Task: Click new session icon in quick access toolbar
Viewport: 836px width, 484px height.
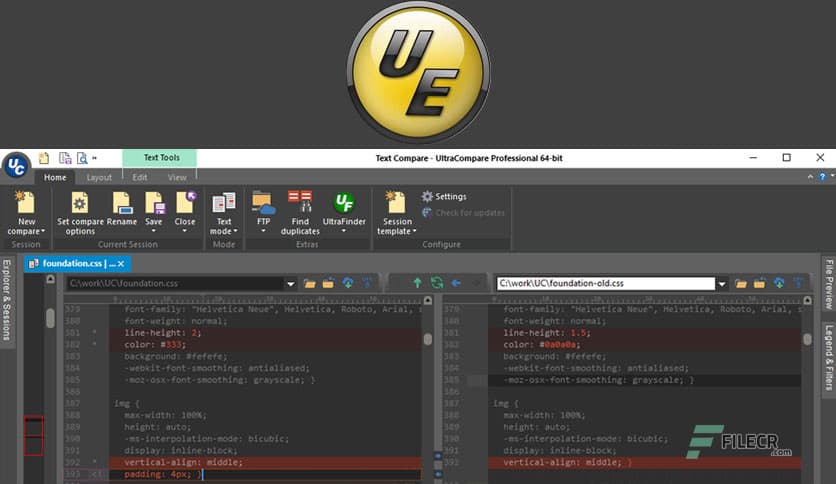Action: 44,158
